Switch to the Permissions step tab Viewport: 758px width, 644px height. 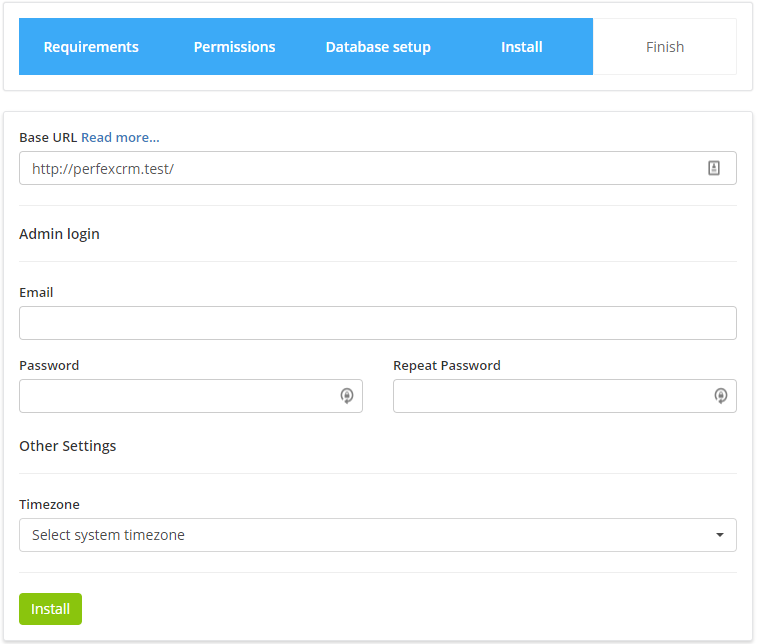click(234, 47)
